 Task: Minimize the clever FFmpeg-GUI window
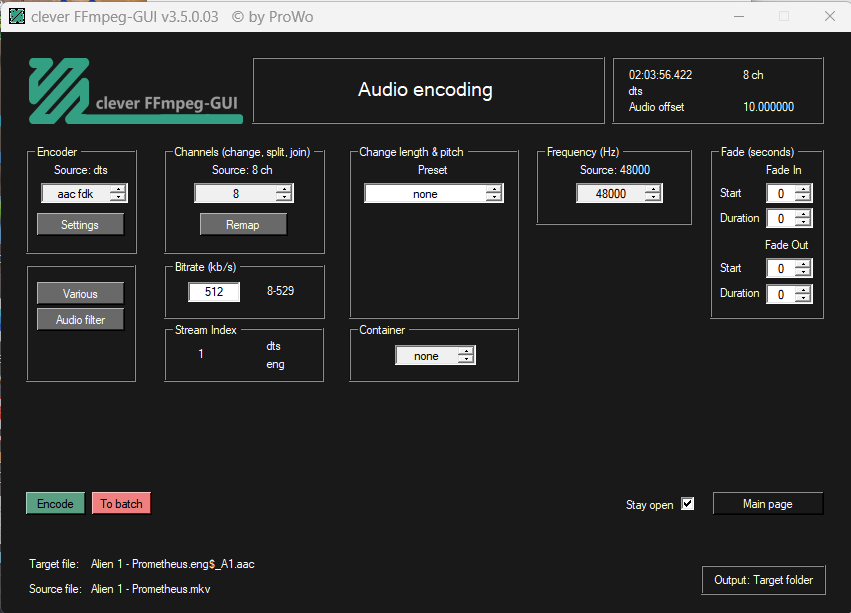point(739,16)
